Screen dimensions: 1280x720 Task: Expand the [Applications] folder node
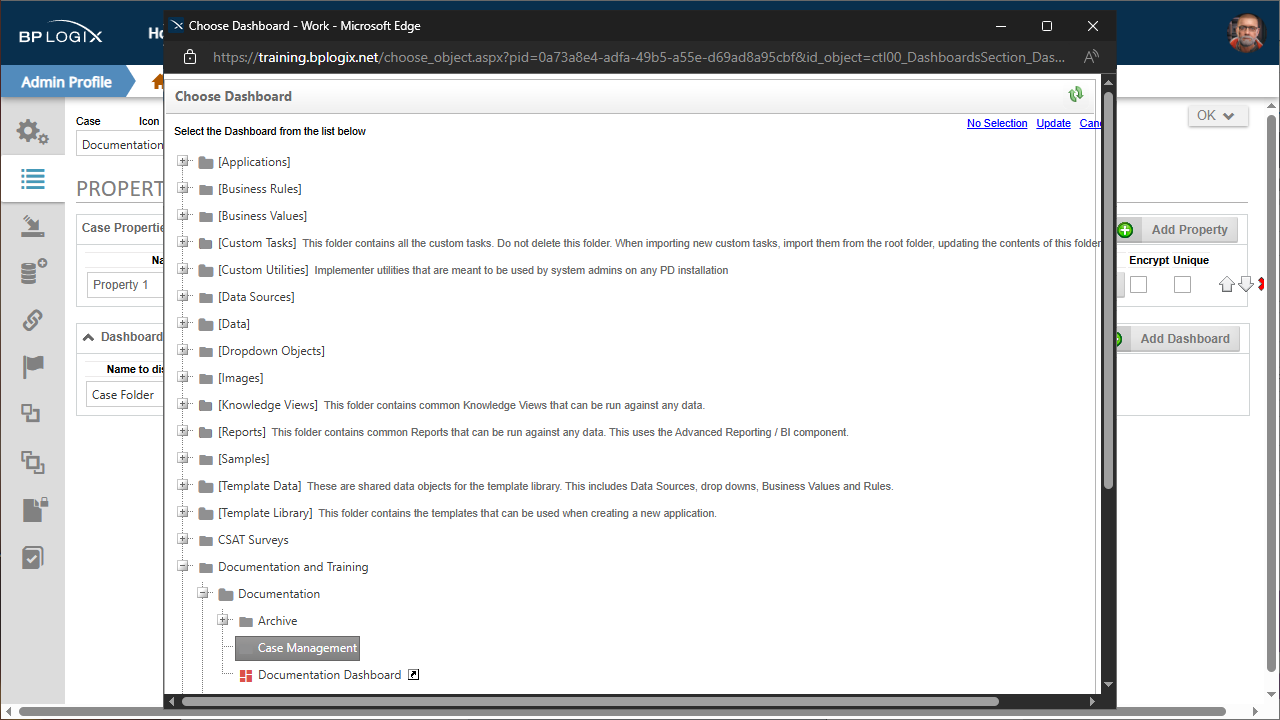pyautogui.click(x=183, y=161)
